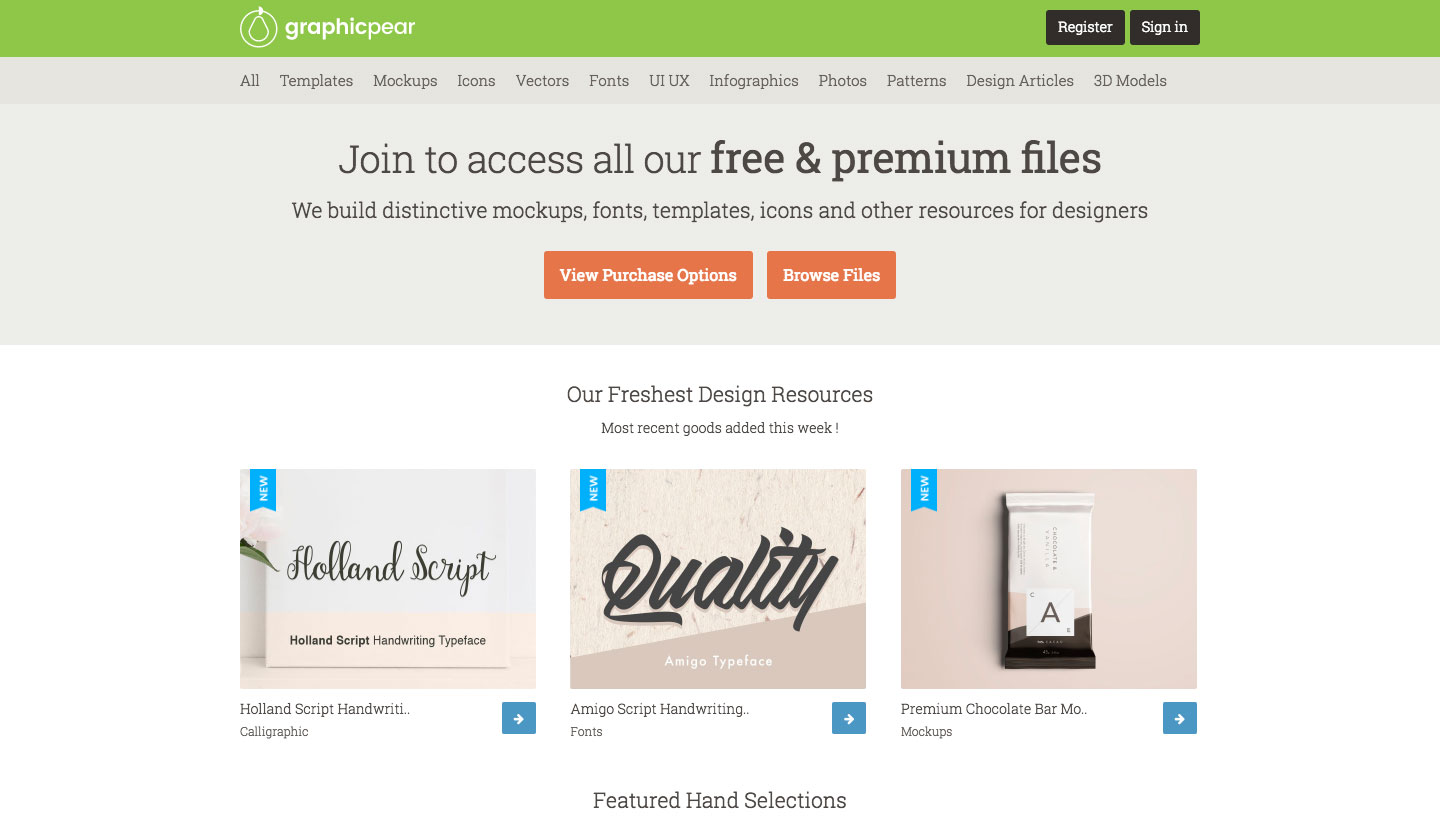Open Amigo Script via its blue arrow
Screen dimensions: 1440x825
point(849,718)
